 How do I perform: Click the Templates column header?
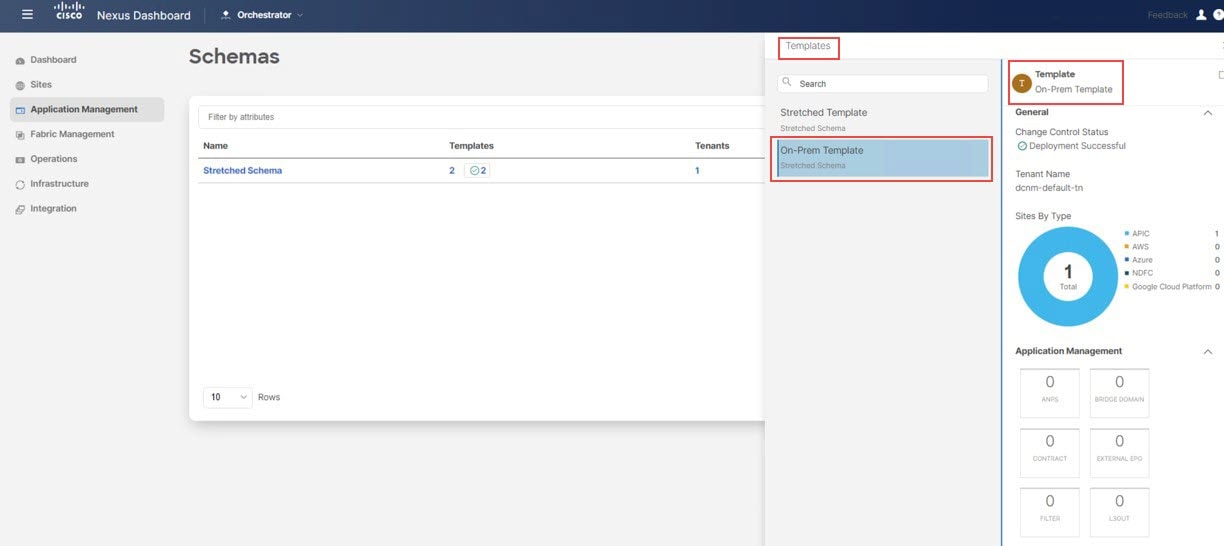471,146
